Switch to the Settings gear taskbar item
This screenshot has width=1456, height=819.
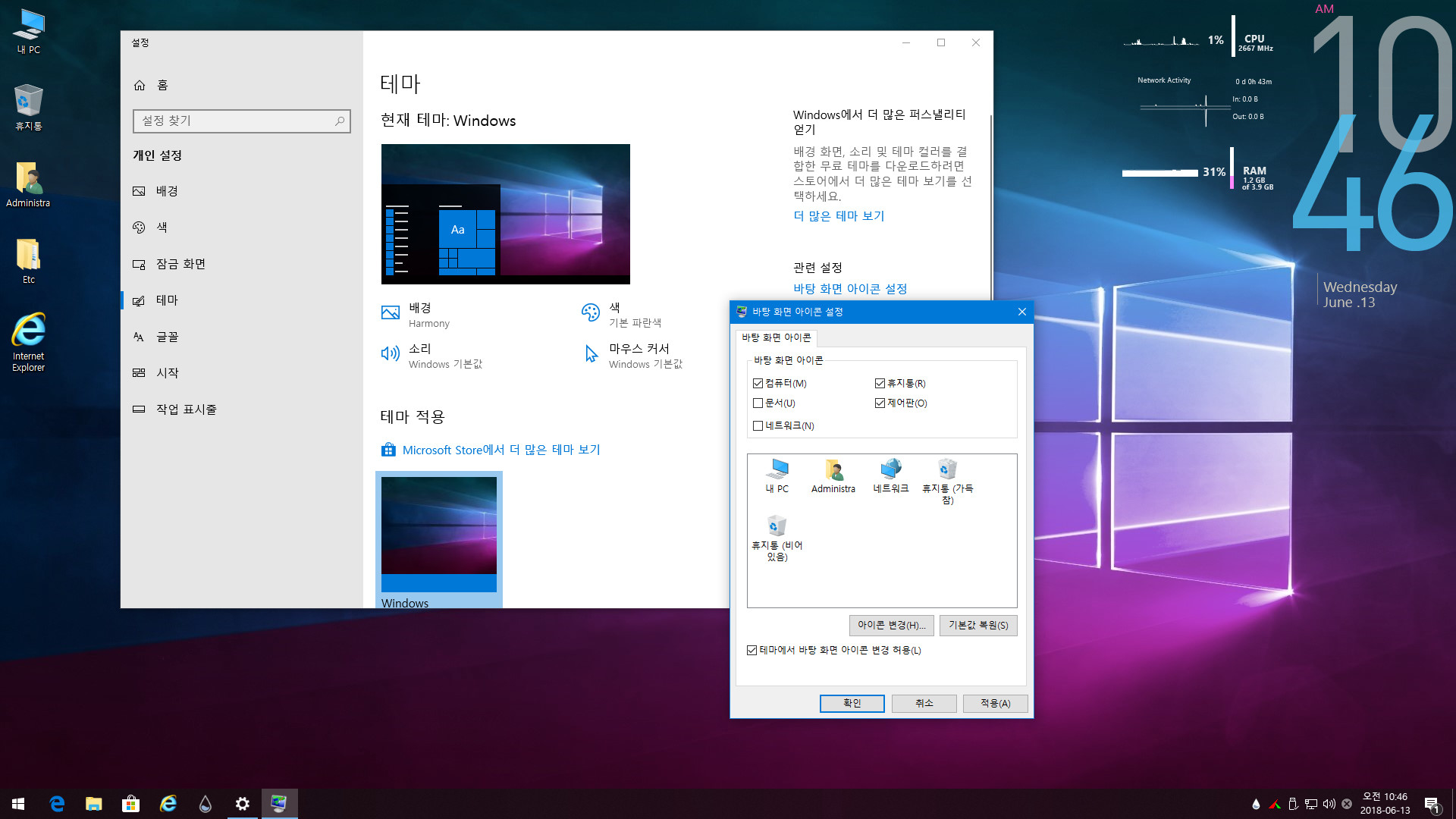pyautogui.click(x=242, y=804)
